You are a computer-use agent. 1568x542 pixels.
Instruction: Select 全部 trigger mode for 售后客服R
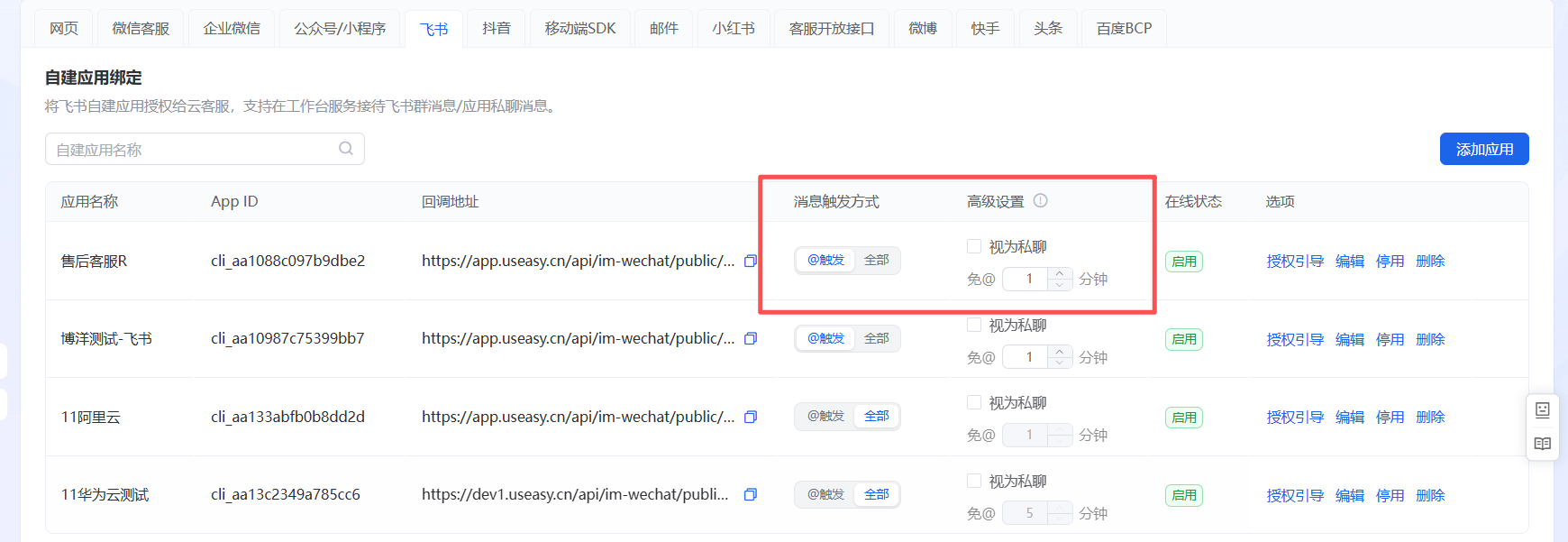[x=877, y=261]
